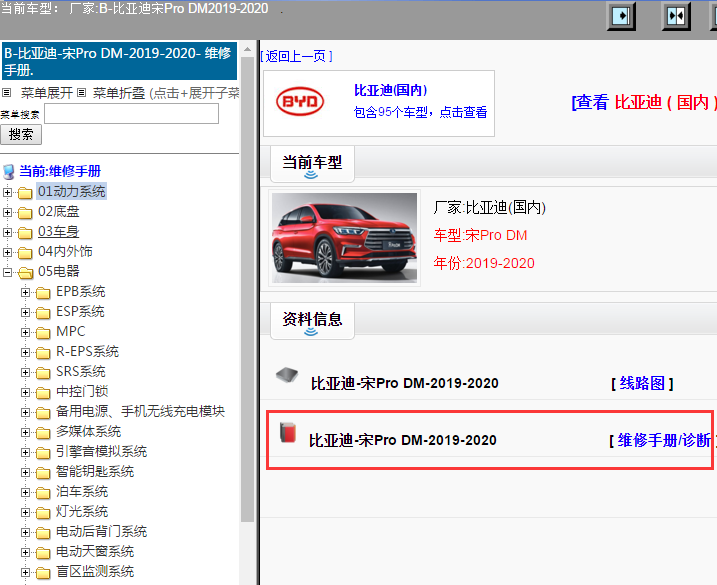Image resolution: width=717 pixels, height=585 pixels.
Task: Collapse the 05电器 tree node
Action: (x=7, y=273)
